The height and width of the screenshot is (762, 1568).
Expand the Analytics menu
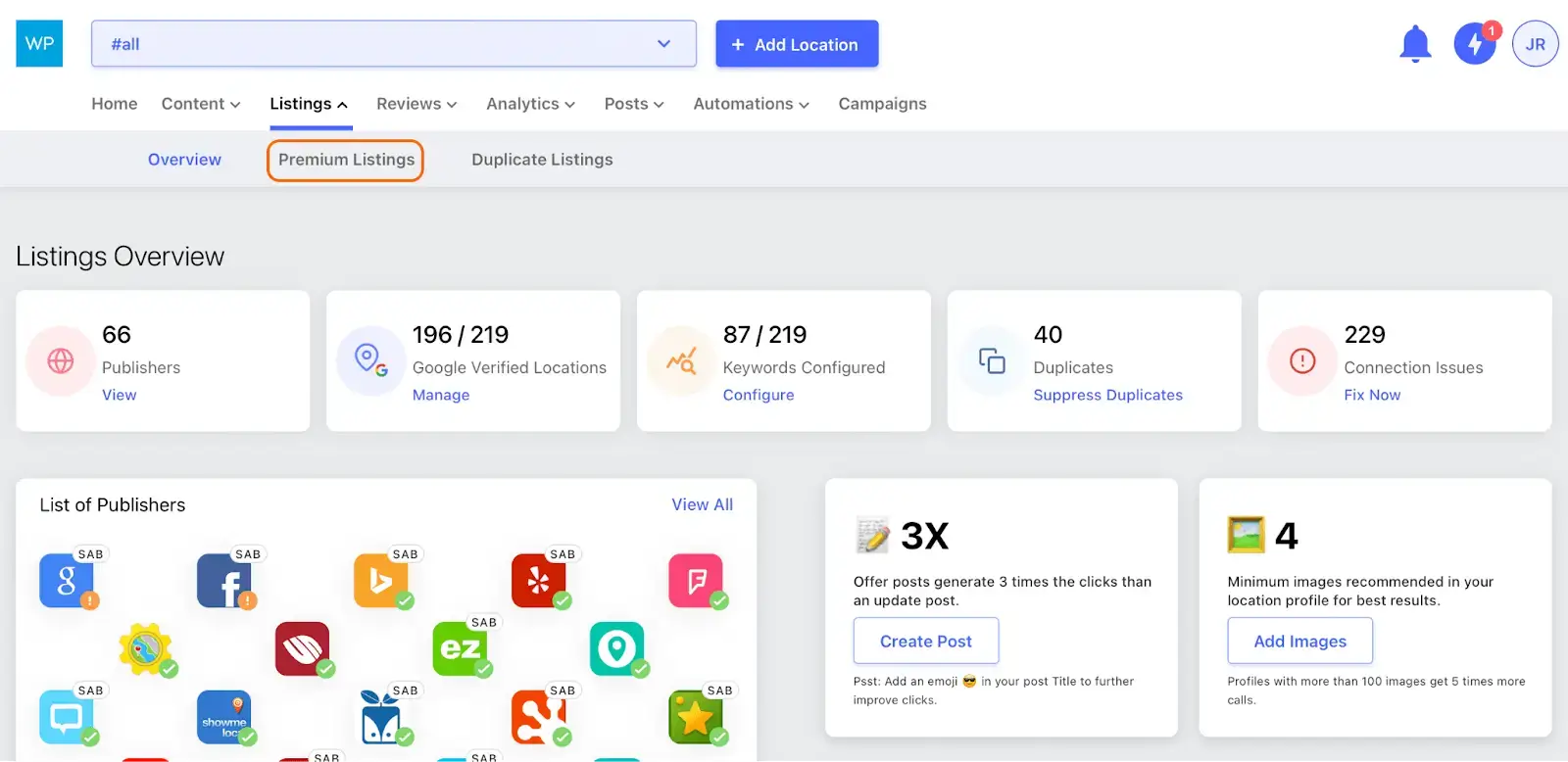tap(530, 104)
